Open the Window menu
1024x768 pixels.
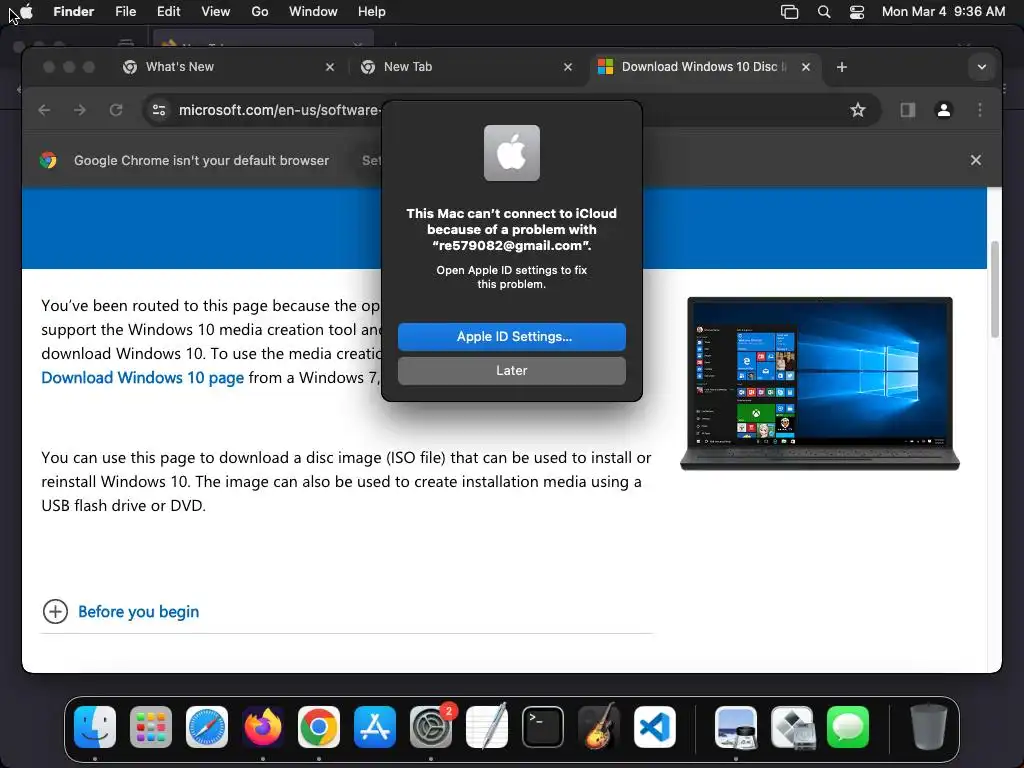pos(313,12)
